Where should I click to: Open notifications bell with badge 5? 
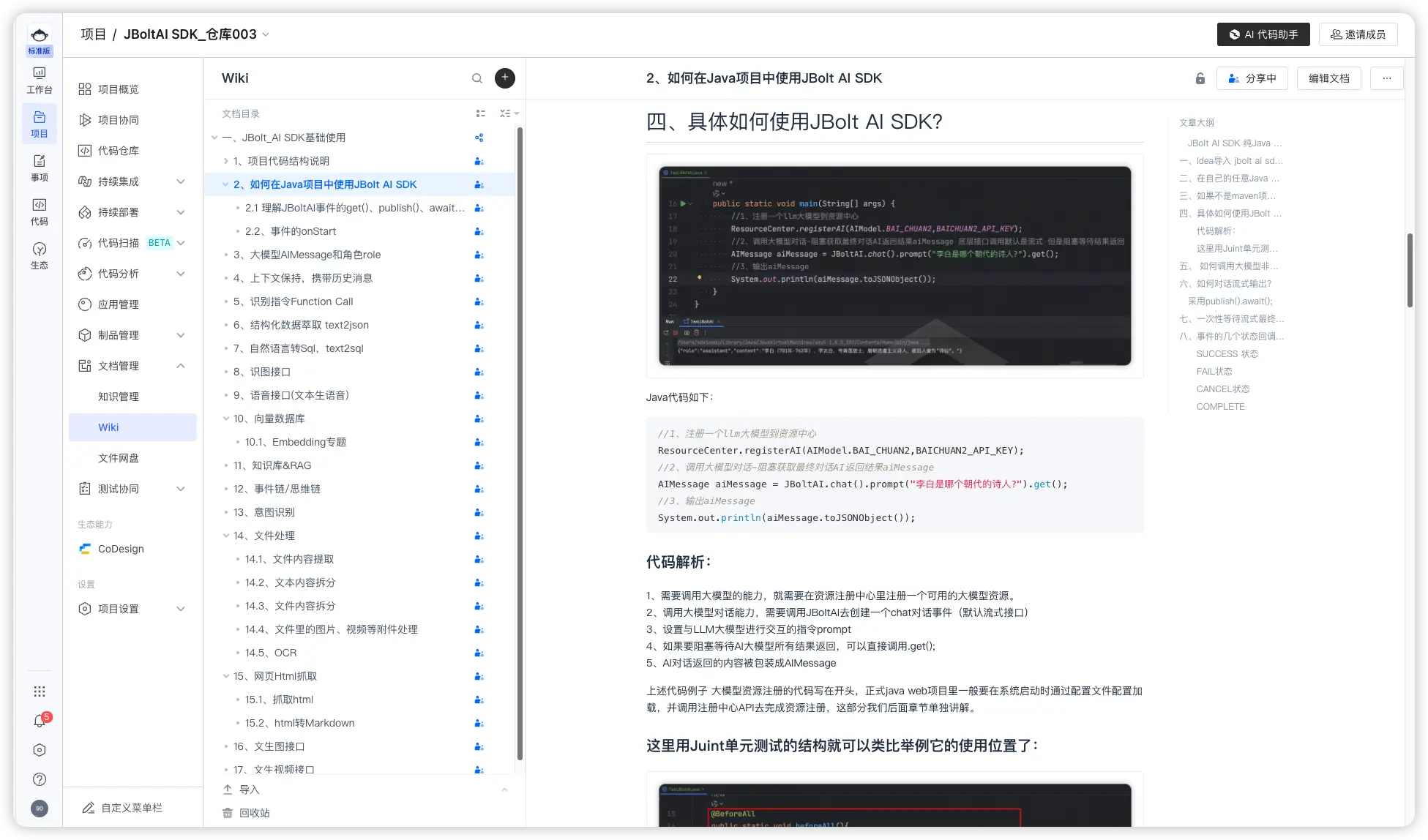tap(40, 721)
